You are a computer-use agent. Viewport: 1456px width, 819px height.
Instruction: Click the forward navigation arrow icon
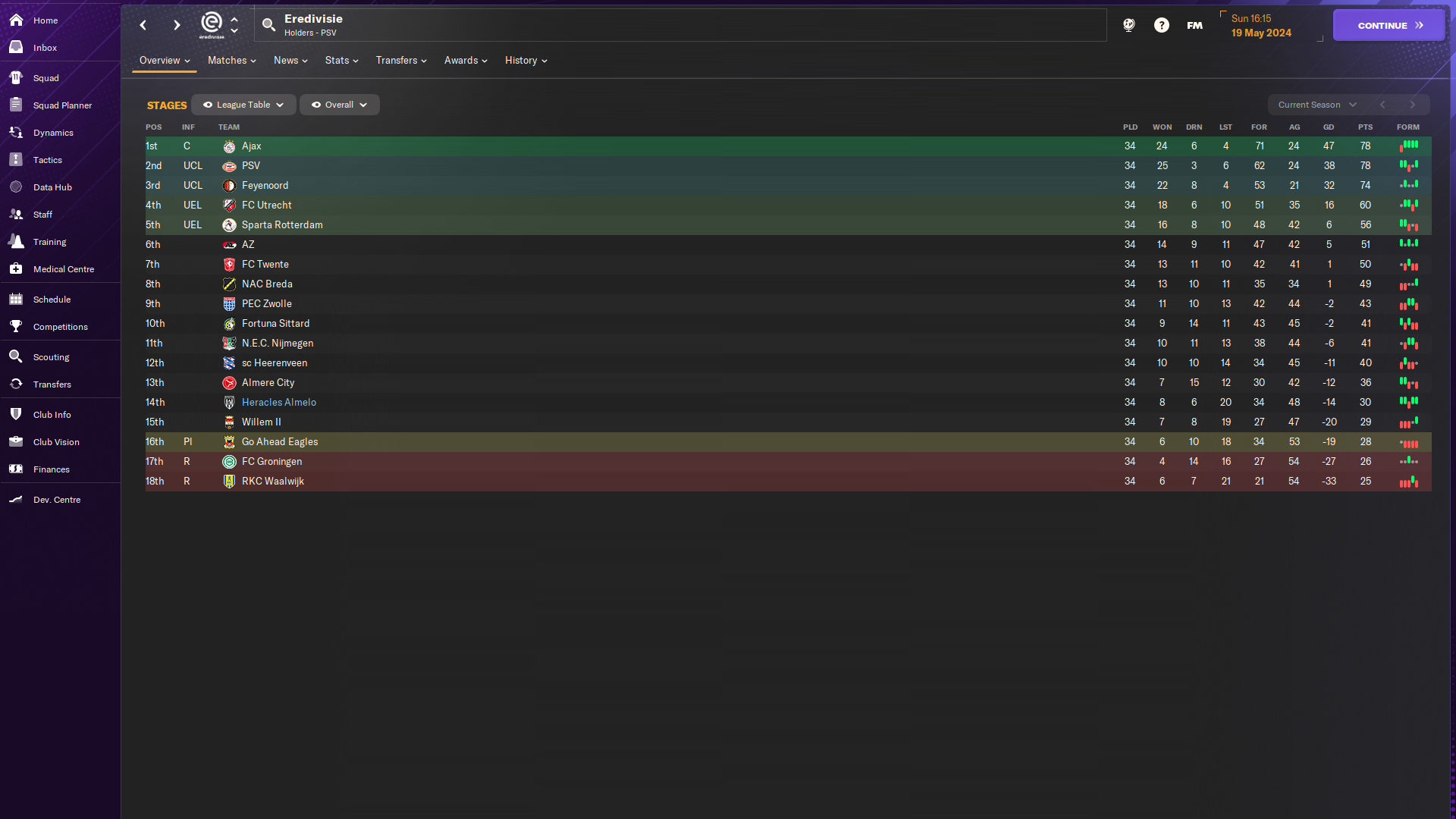pos(176,25)
